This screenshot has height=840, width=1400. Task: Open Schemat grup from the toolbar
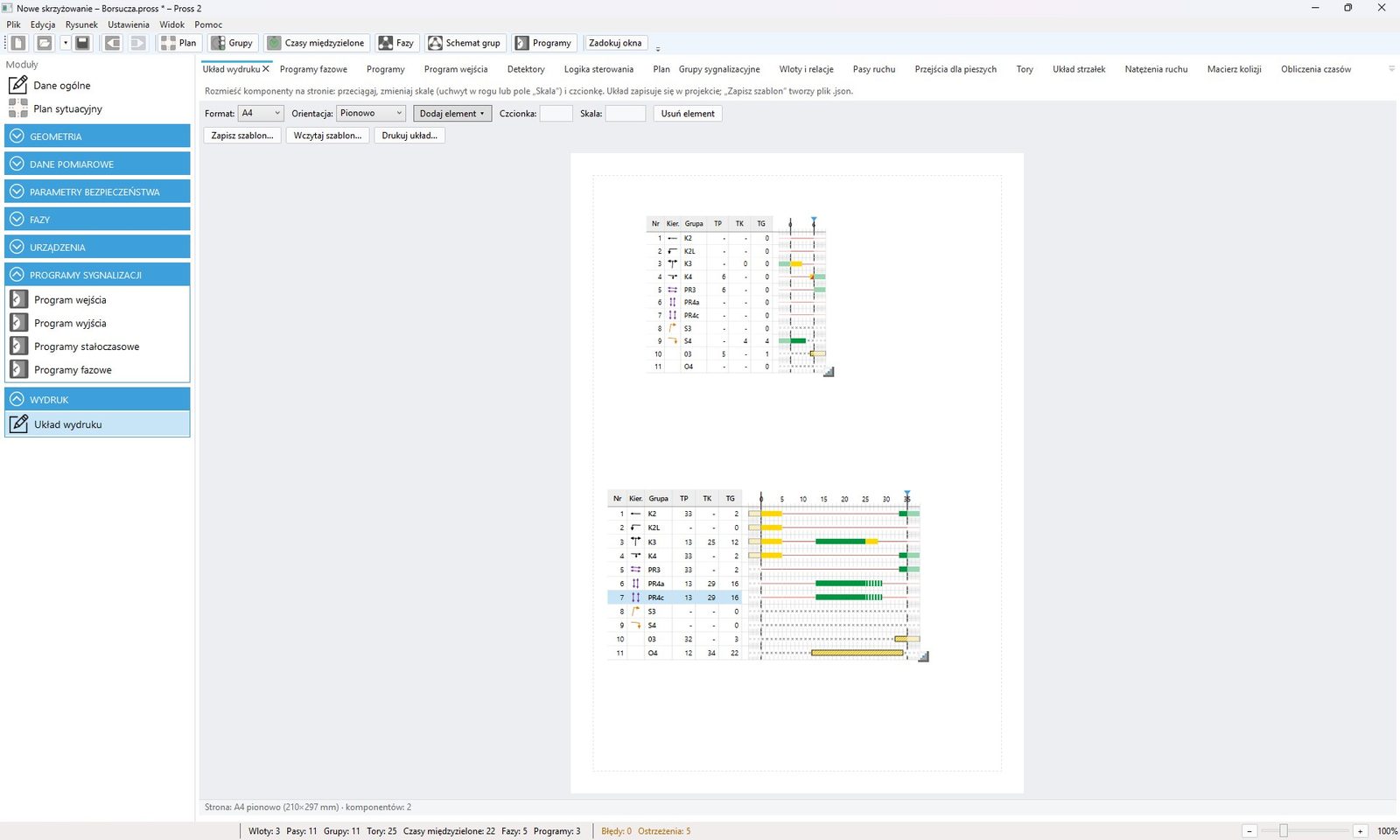pyautogui.click(x=465, y=43)
